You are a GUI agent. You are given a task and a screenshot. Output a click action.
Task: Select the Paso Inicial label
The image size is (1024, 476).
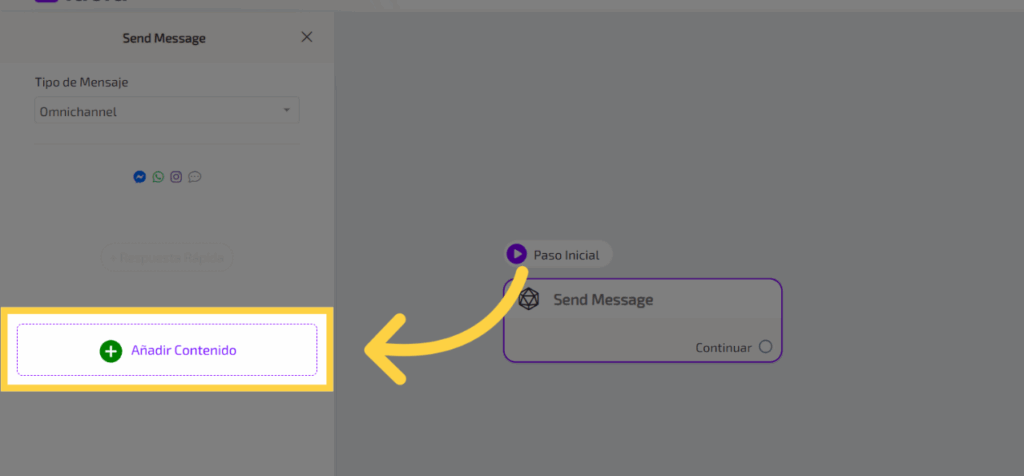point(566,255)
